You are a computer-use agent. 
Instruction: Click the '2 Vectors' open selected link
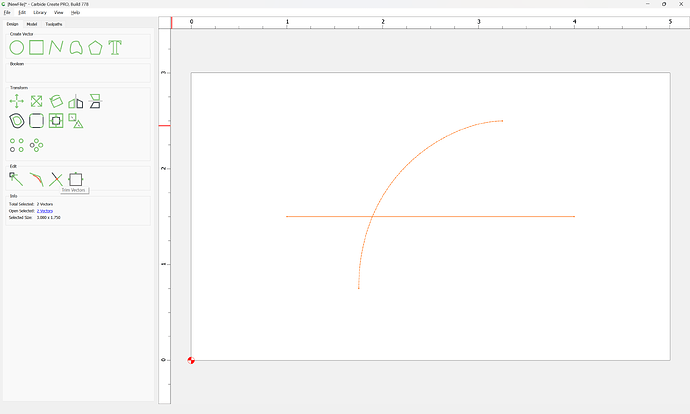coord(45,211)
